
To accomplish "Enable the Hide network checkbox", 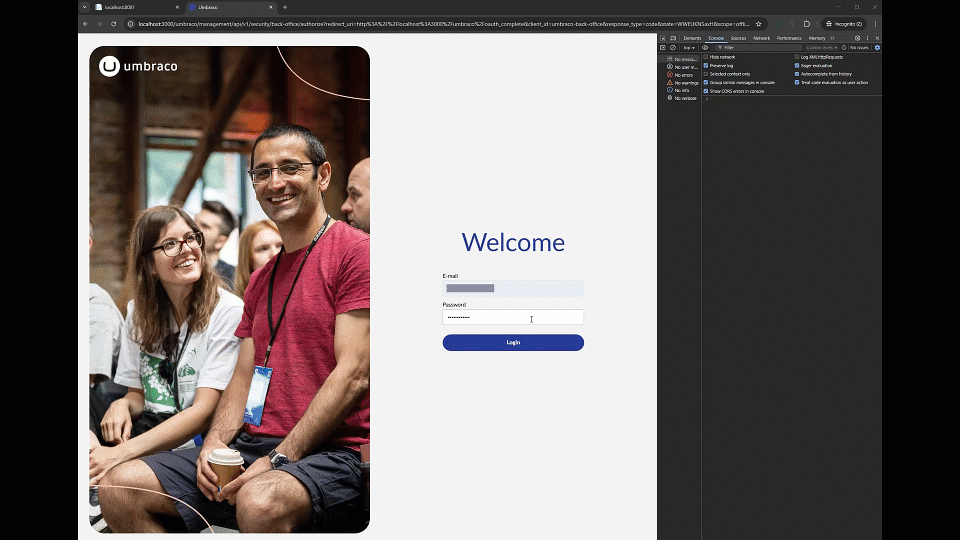I will pos(705,57).
